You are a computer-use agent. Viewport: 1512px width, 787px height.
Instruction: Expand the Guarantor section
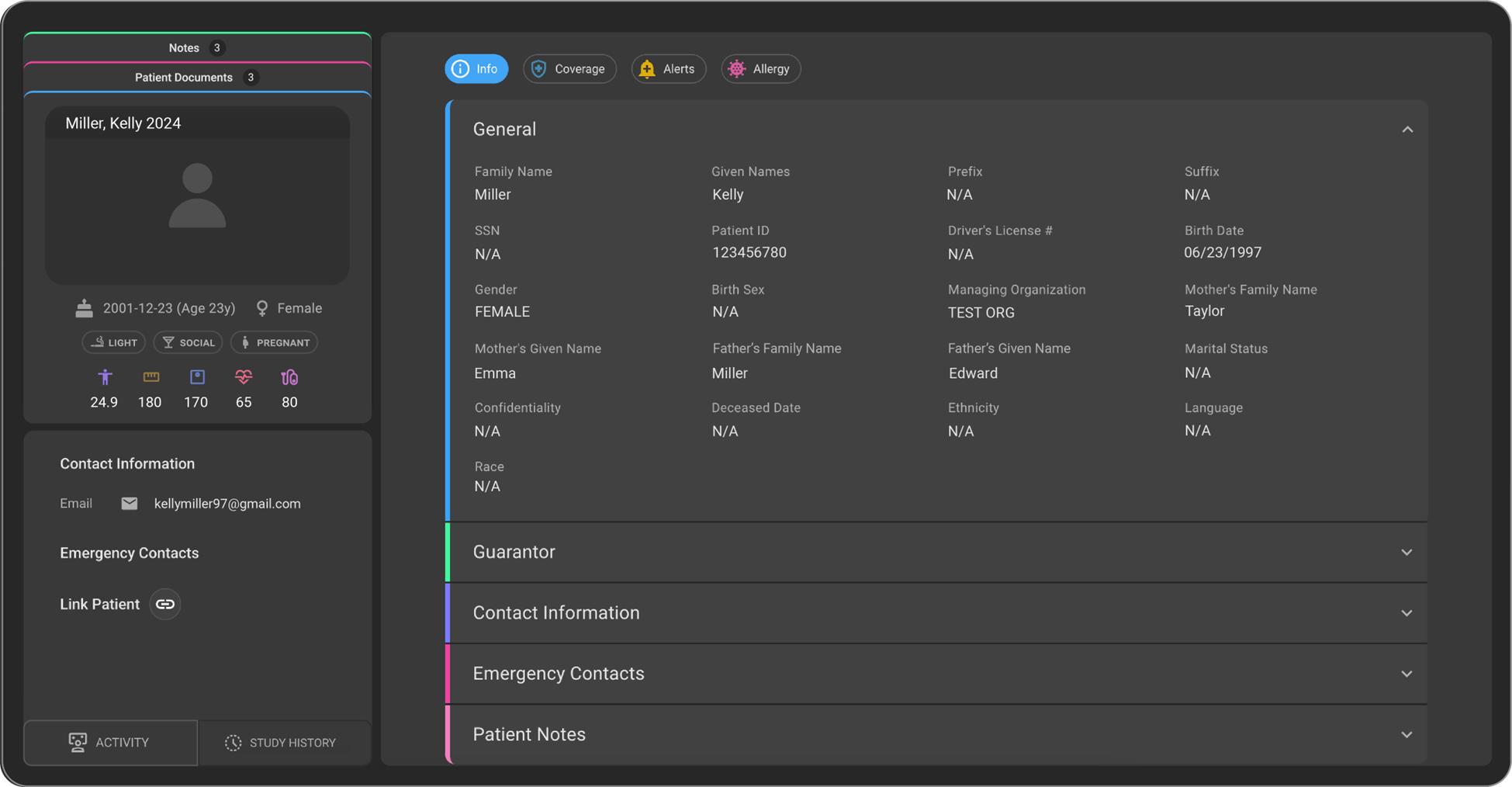point(1406,552)
